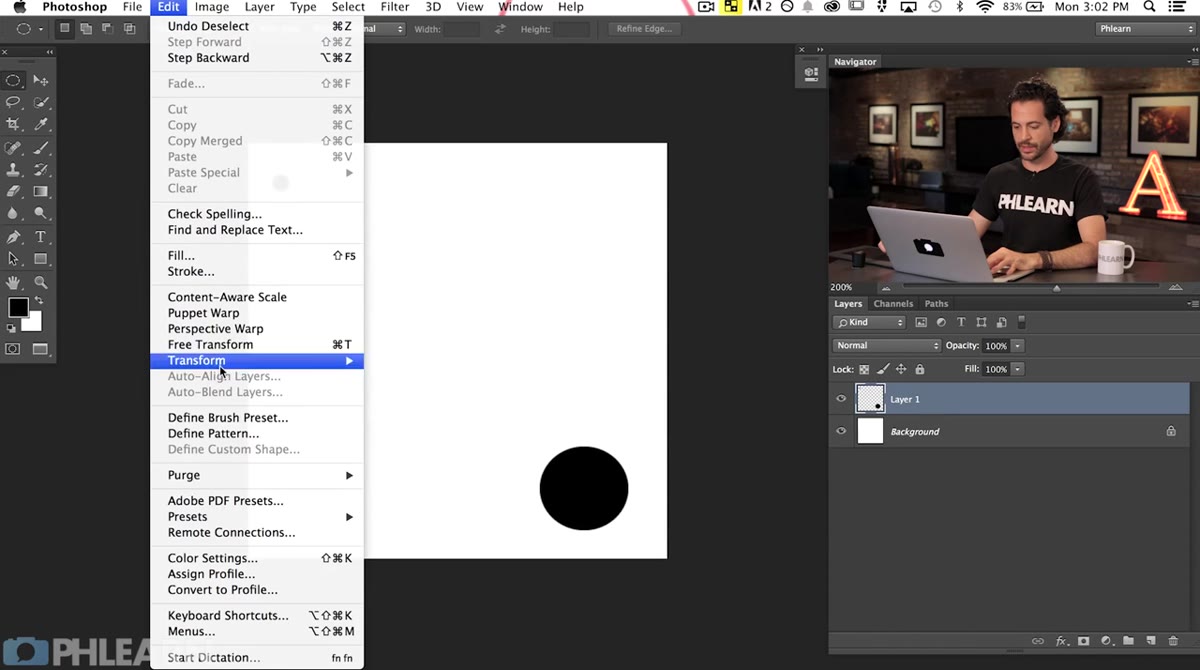
Task: Change the screen mode
Action: pyautogui.click(x=40, y=349)
